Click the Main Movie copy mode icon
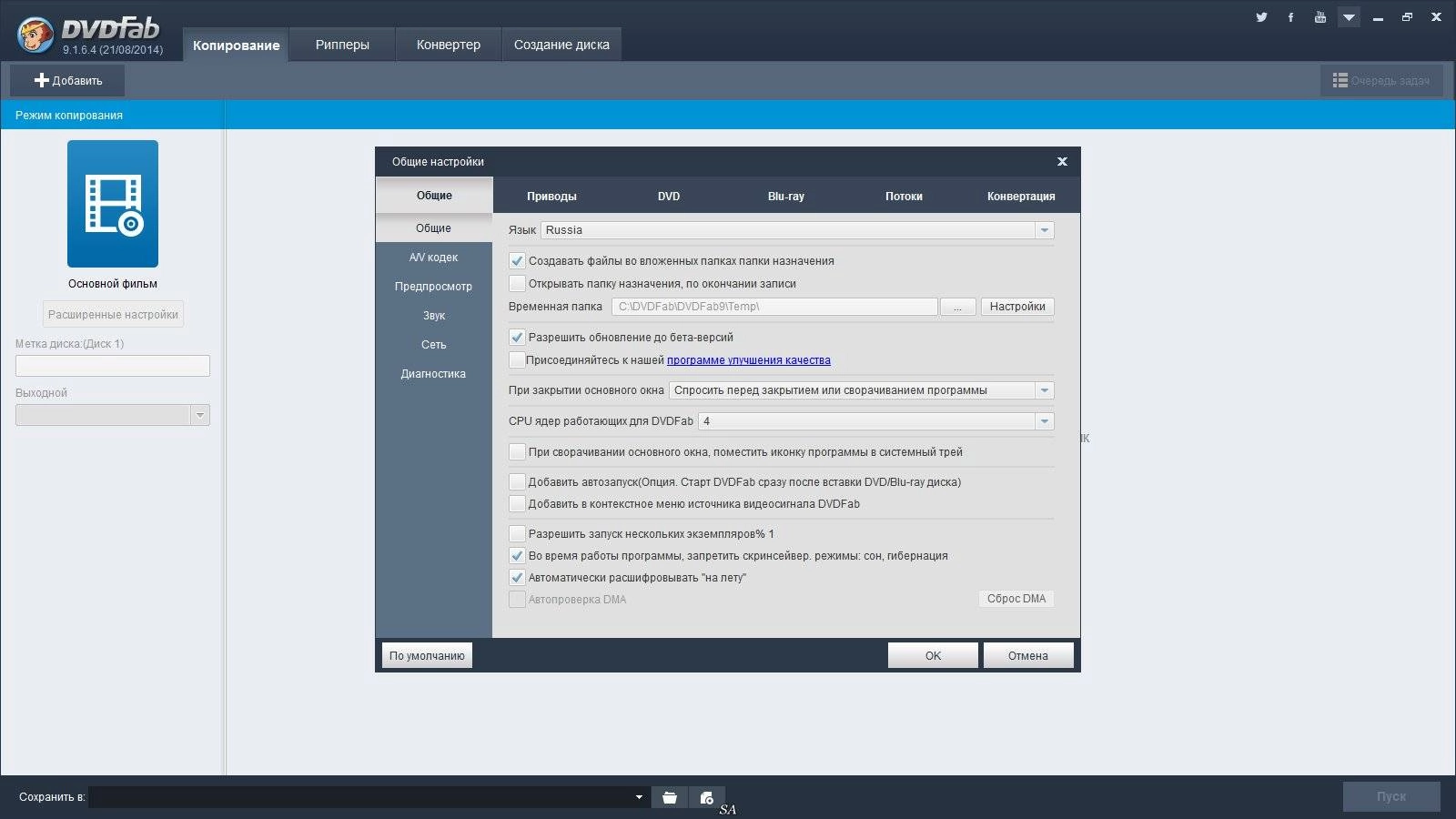The width and height of the screenshot is (1456, 819). pyautogui.click(x=113, y=204)
